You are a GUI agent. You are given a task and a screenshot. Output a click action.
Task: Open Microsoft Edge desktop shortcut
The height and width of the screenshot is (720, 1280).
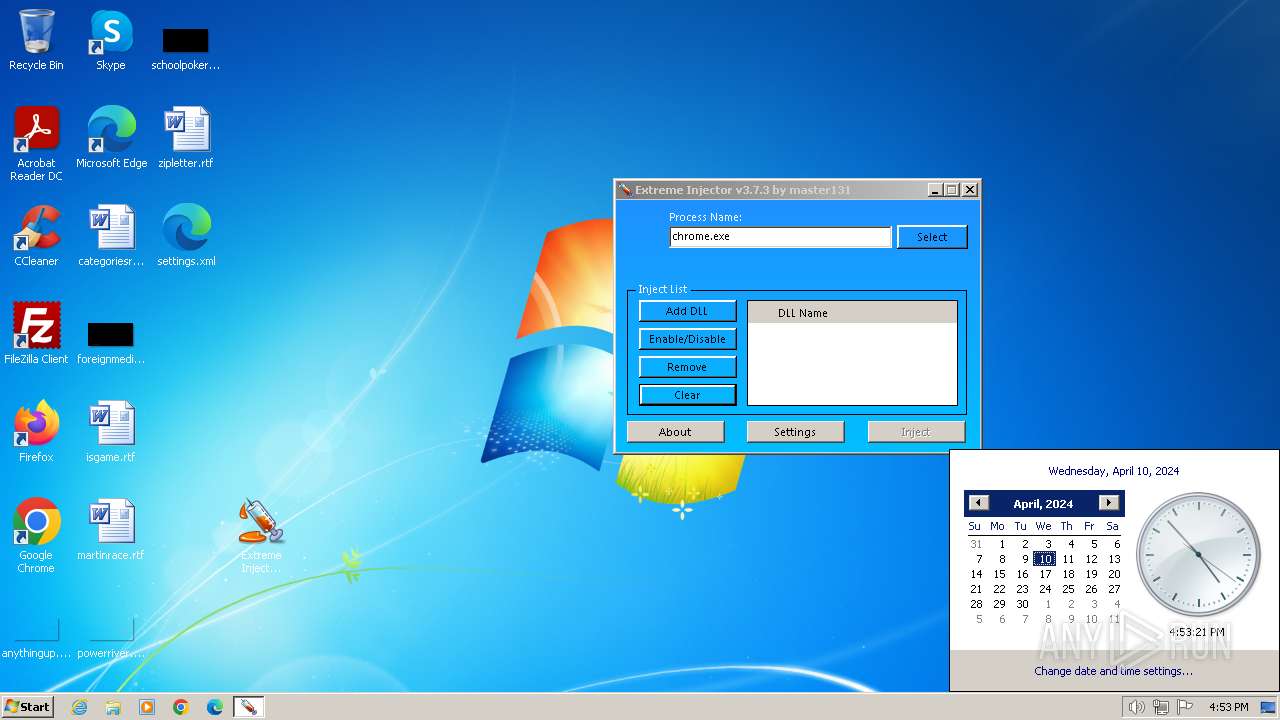tap(111, 138)
